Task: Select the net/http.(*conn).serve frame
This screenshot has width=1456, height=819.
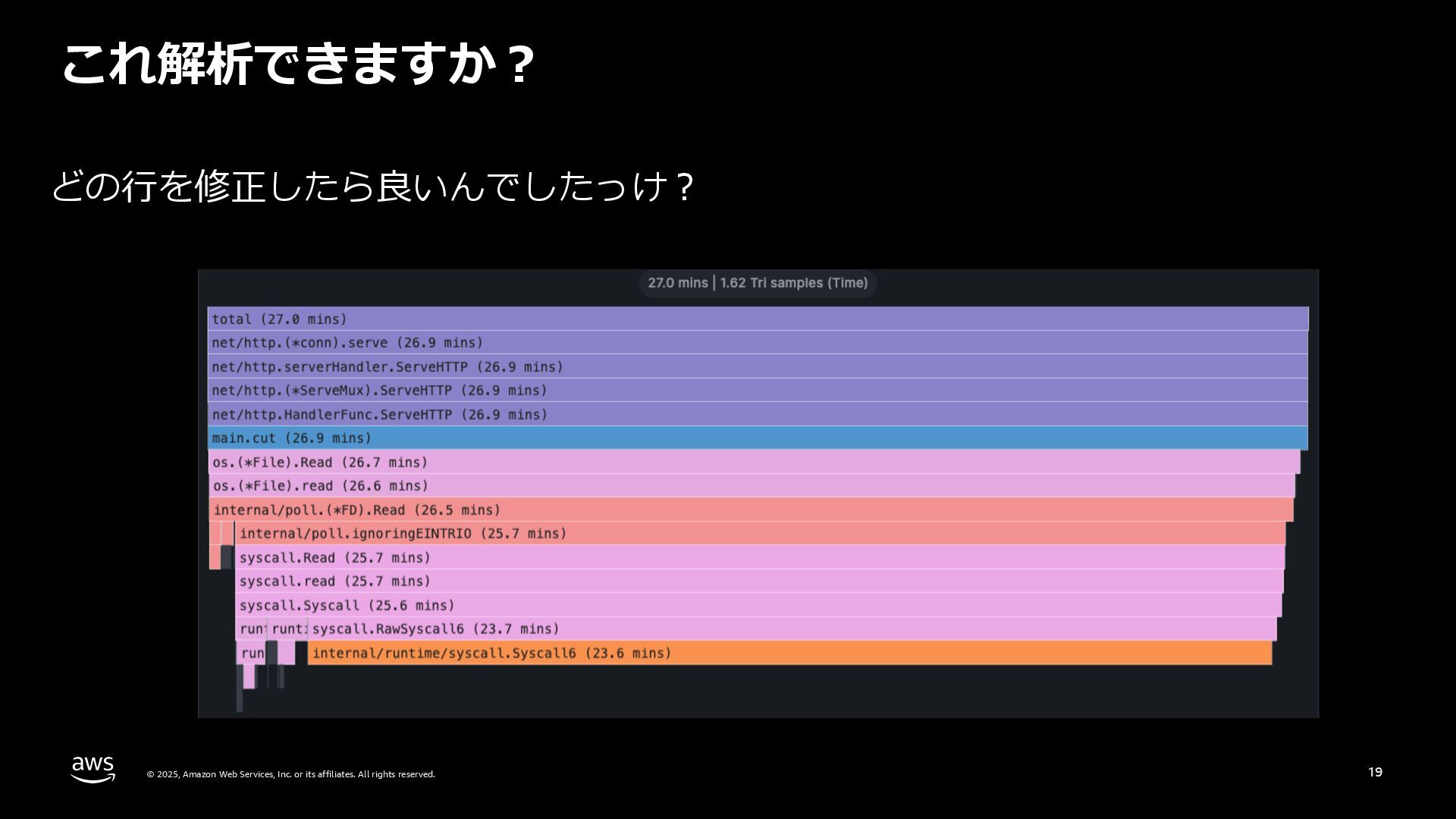Action: [x=758, y=343]
